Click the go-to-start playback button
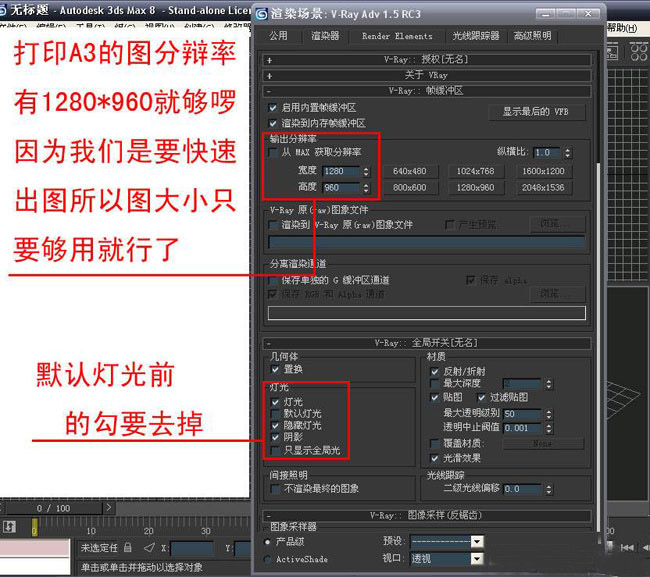The image size is (650, 577). (x=627, y=548)
